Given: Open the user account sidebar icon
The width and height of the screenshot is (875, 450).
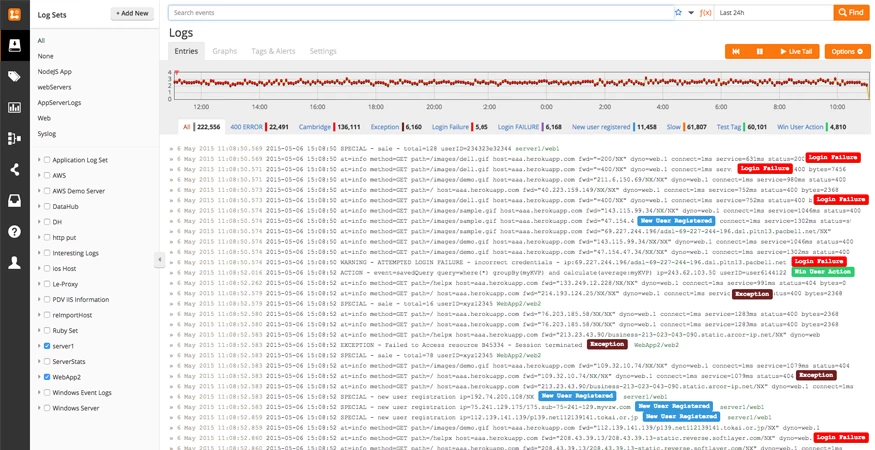Looking at the screenshot, I should click(15, 263).
